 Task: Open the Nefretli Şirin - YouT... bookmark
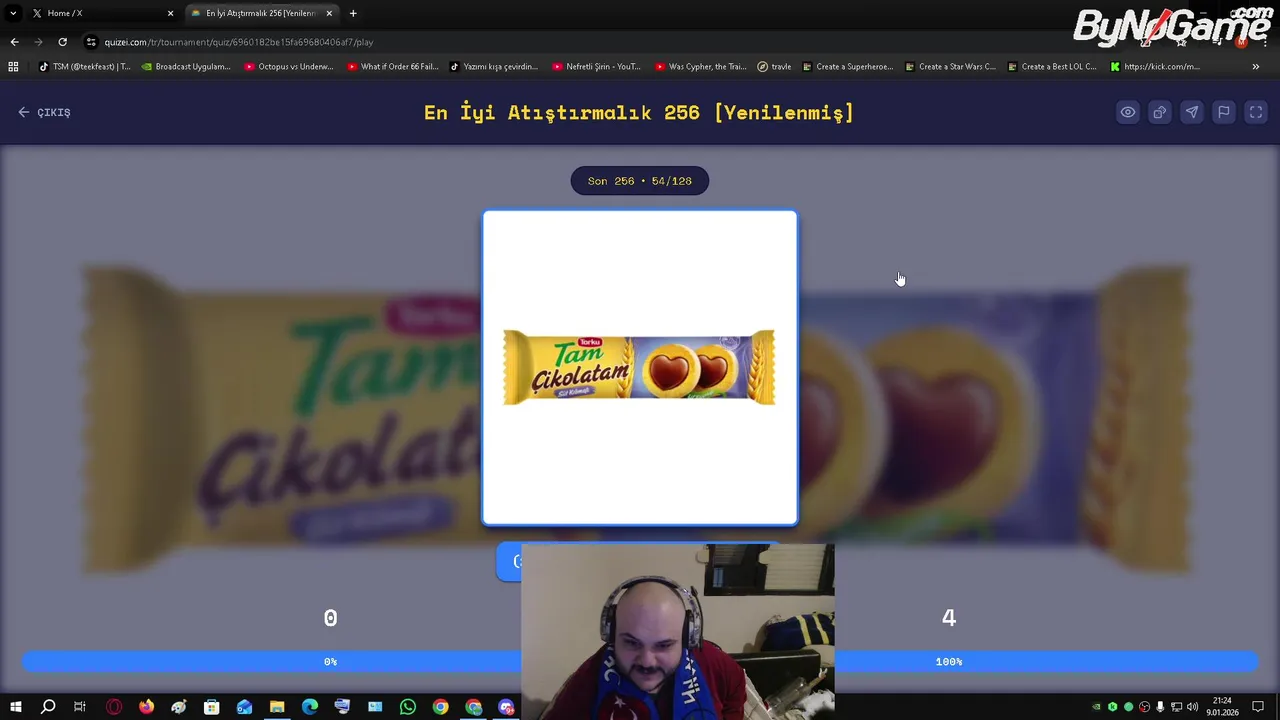(596, 67)
